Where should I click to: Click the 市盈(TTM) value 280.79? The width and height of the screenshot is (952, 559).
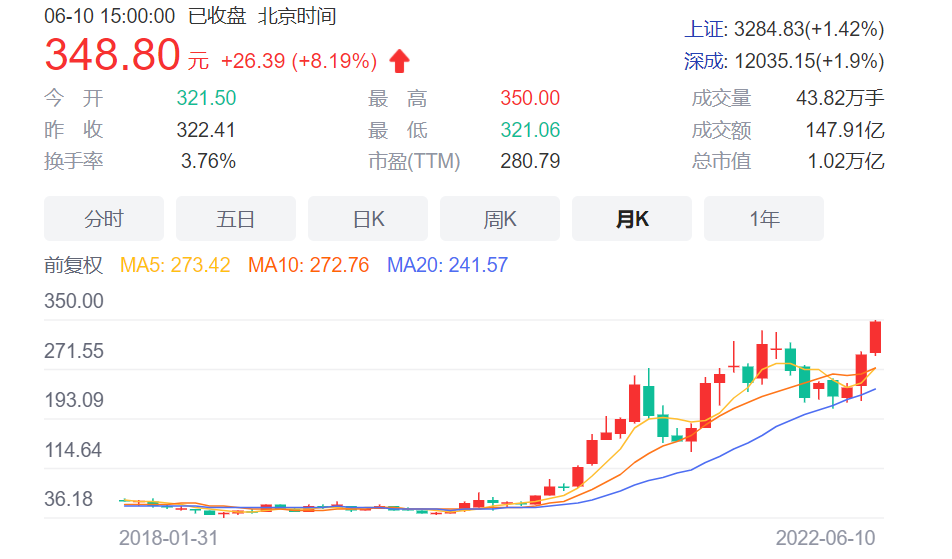point(530,161)
